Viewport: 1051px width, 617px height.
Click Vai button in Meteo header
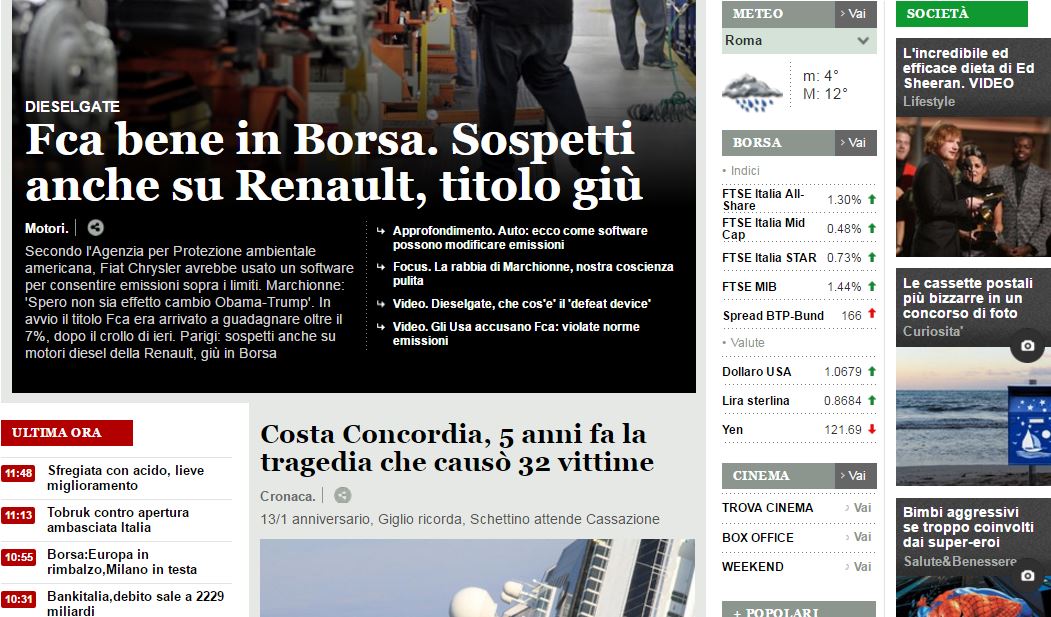(855, 14)
